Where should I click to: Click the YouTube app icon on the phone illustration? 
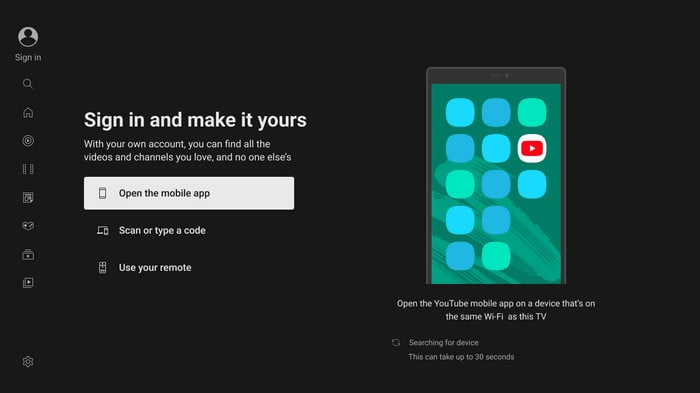point(532,148)
